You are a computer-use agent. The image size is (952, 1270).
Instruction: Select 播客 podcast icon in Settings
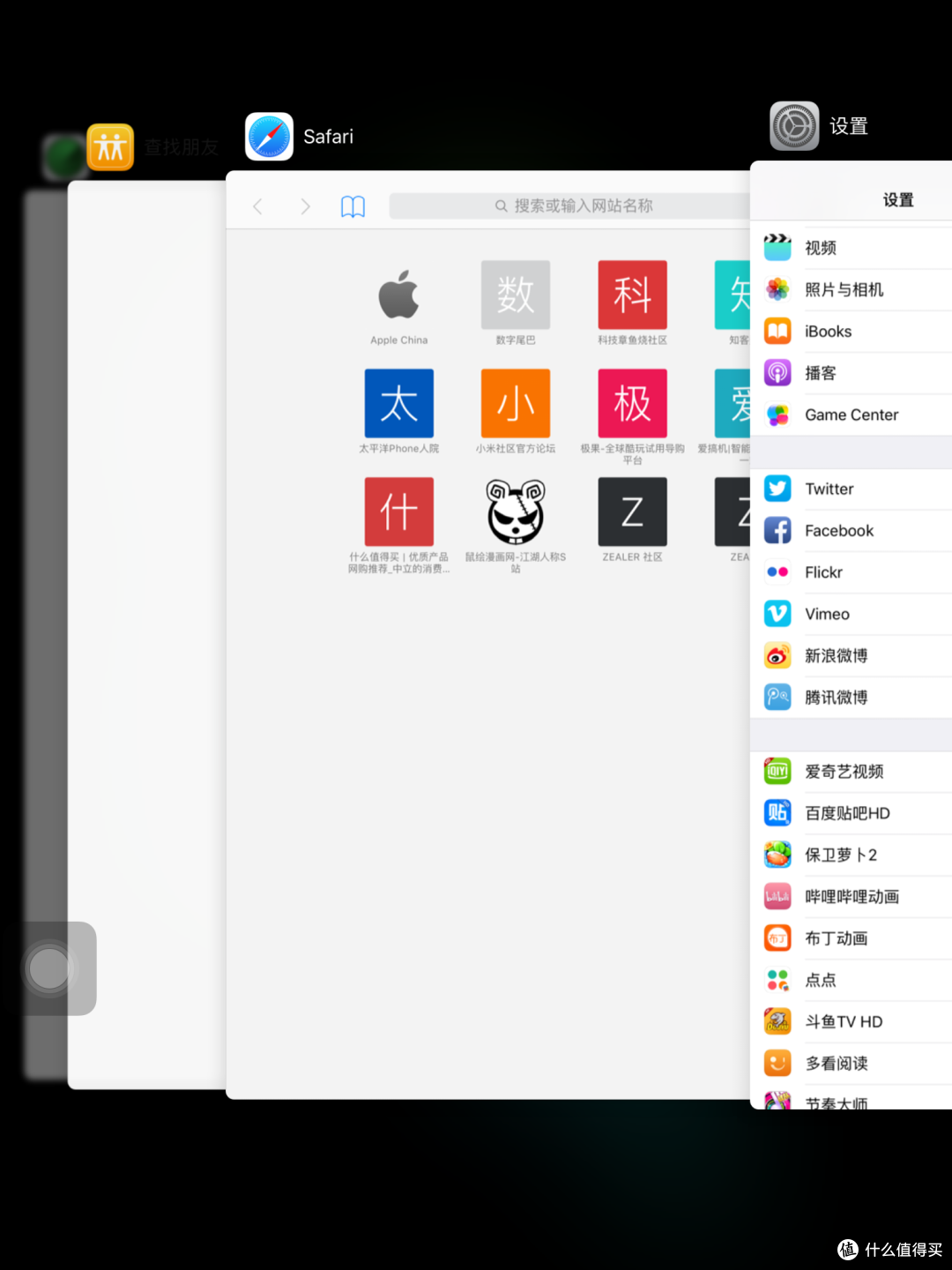[777, 373]
